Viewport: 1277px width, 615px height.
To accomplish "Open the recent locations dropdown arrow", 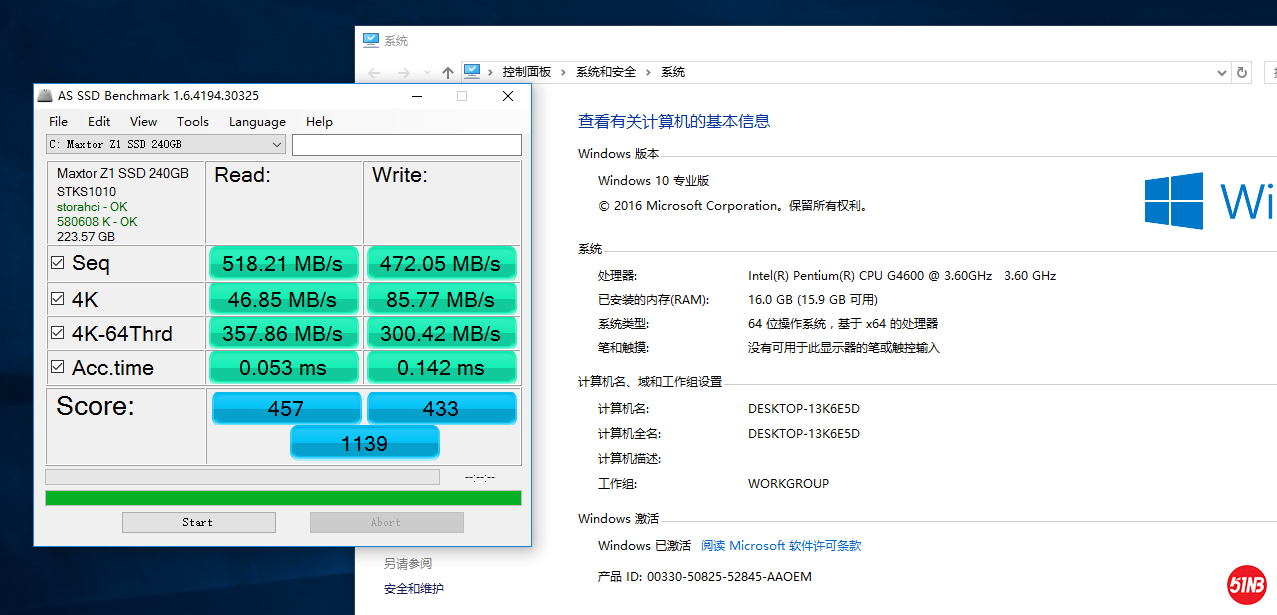I will [428, 73].
